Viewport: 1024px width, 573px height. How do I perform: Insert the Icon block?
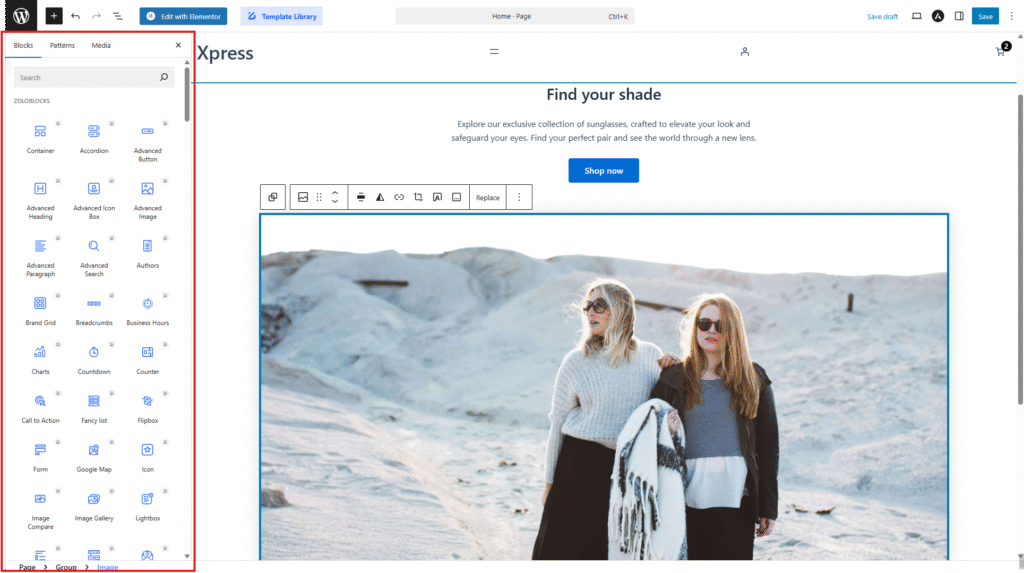148,457
